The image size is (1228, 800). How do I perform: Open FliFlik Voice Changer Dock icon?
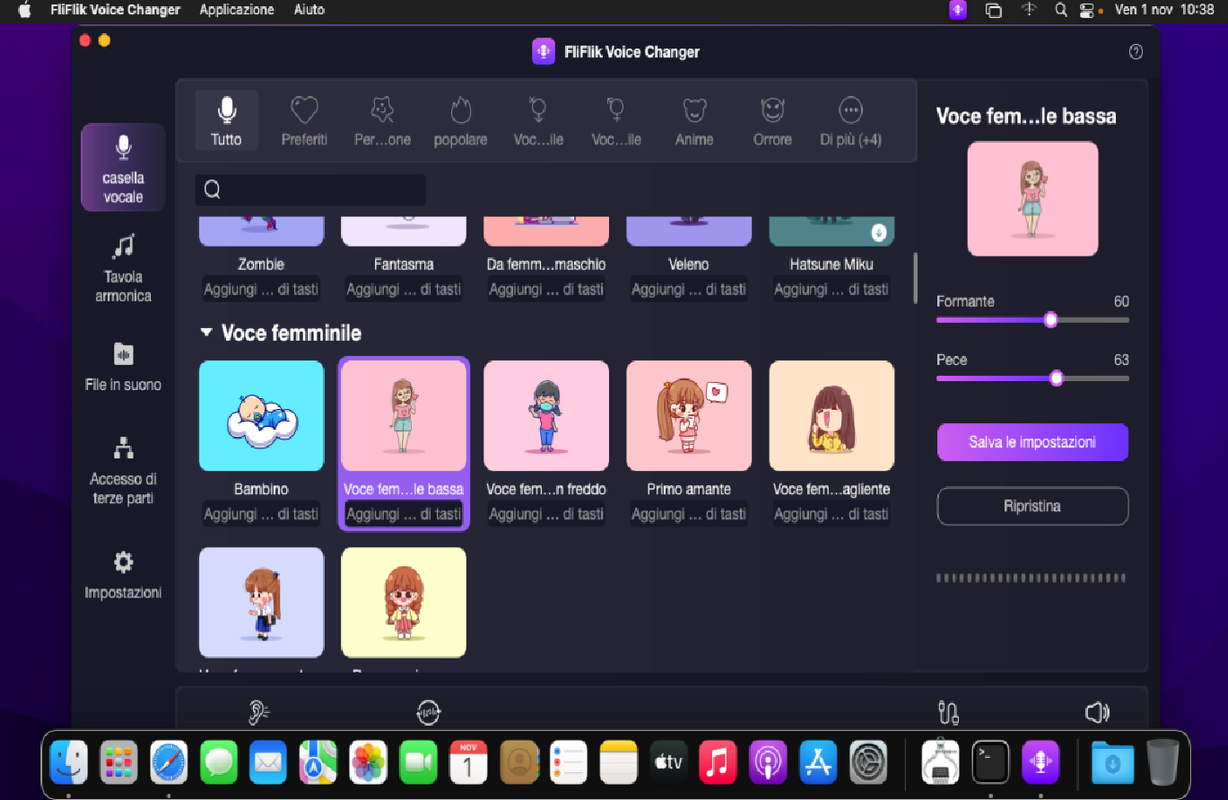coord(1040,764)
